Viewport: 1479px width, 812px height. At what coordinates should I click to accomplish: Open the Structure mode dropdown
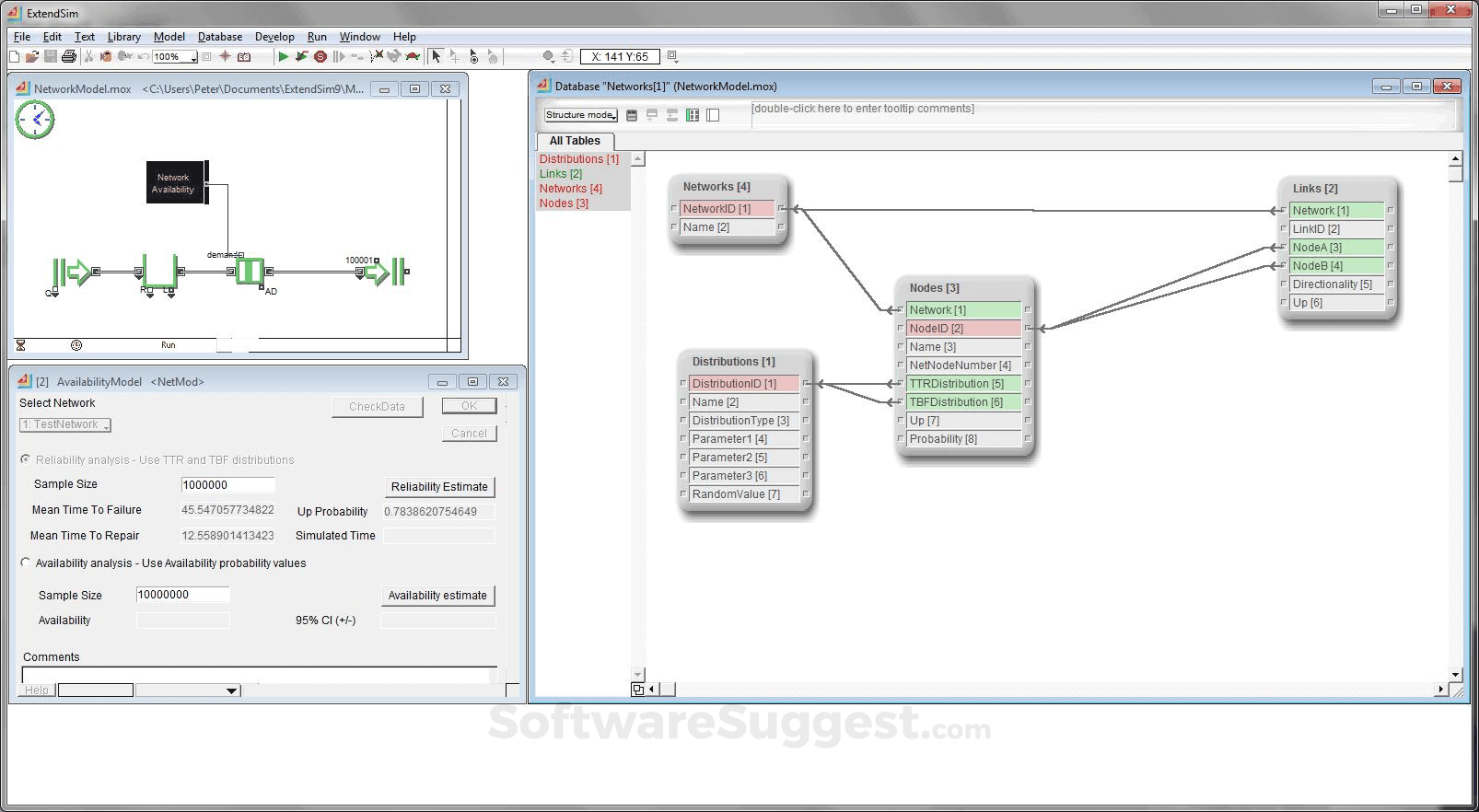(x=580, y=115)
